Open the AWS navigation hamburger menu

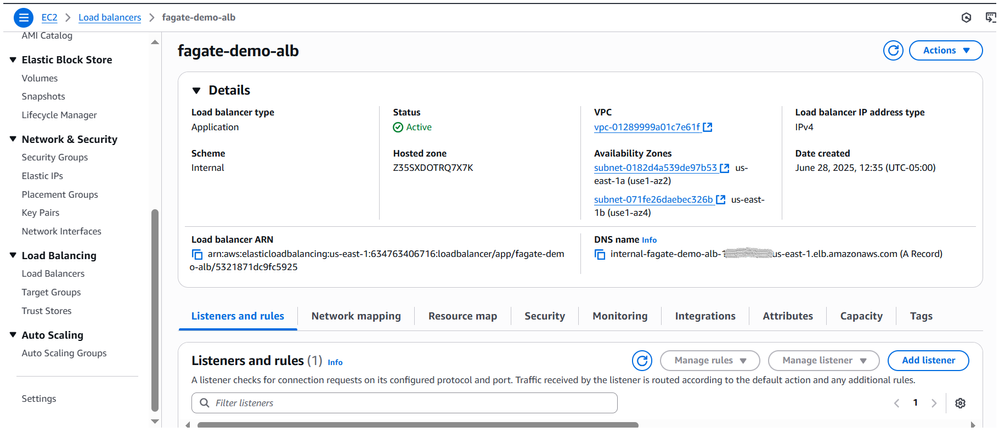(x=24, y=17)
